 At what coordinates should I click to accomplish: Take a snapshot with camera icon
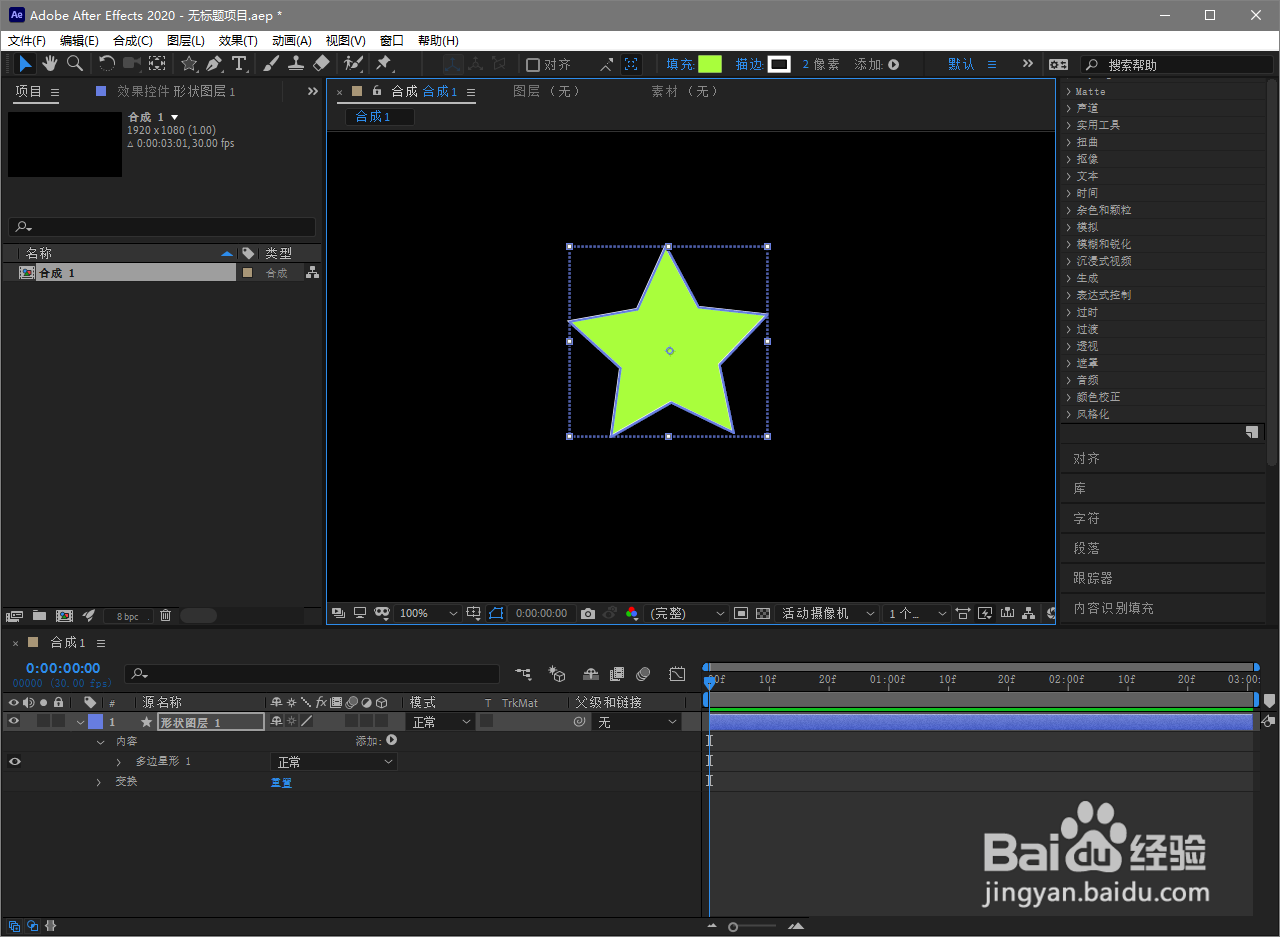point(588,613)
